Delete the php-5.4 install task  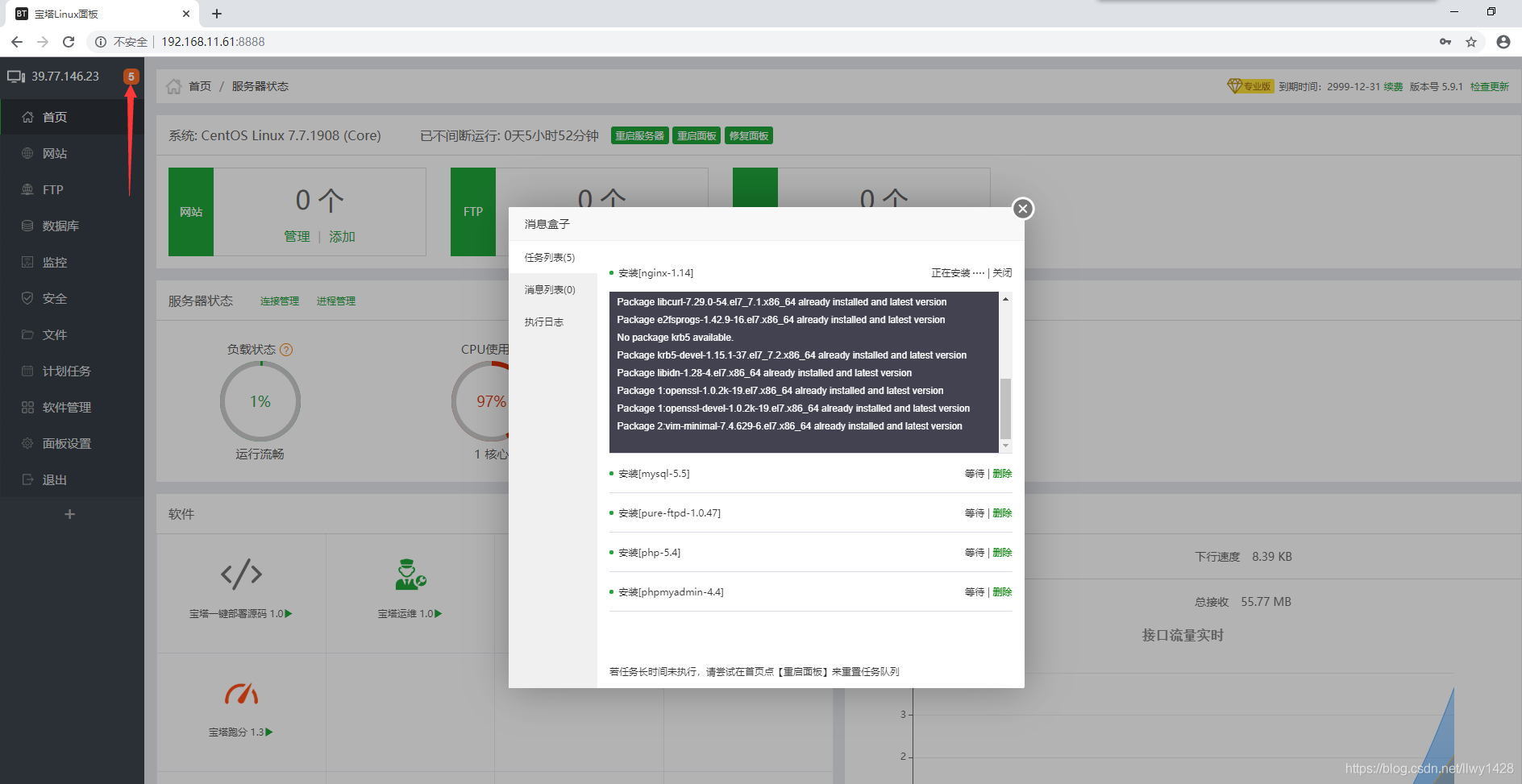point(1002,553)
